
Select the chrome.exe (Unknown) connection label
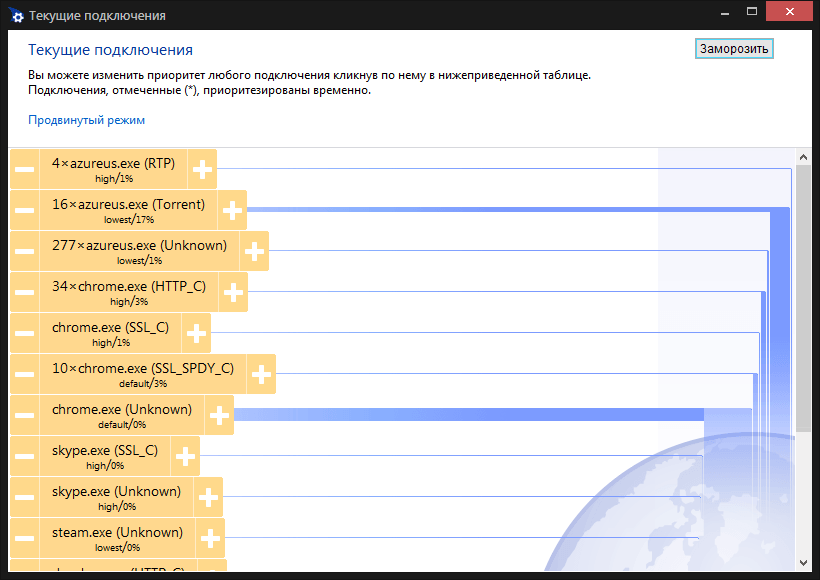tap(122, 415)
